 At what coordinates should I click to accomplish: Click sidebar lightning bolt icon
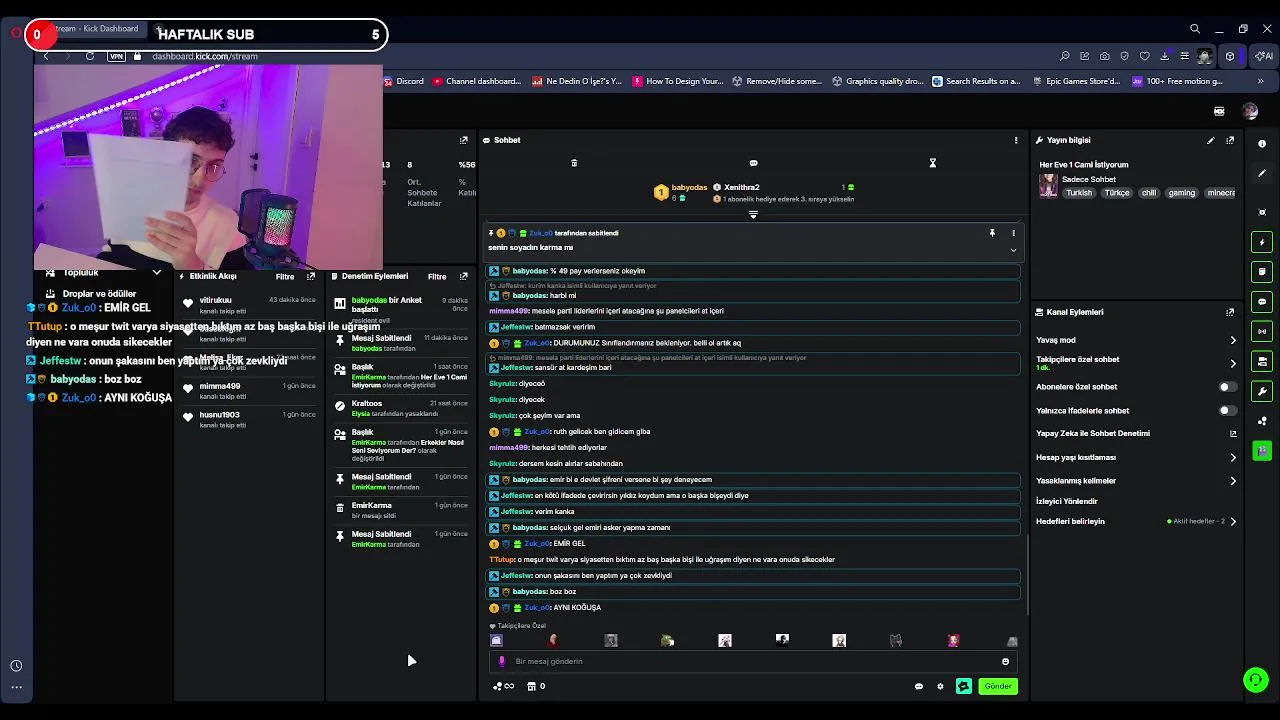(x=1262, y=242)
